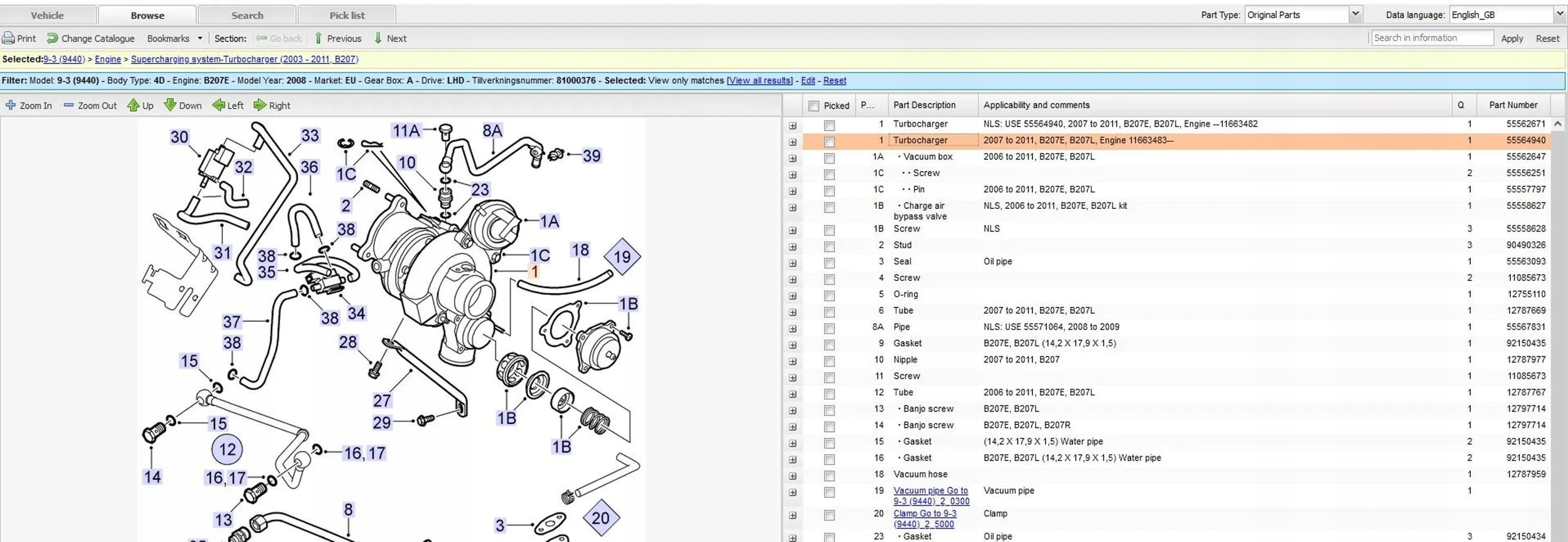1568x542 pixels.
Task: Go to Previous section arrow
Action: (319, 38)
